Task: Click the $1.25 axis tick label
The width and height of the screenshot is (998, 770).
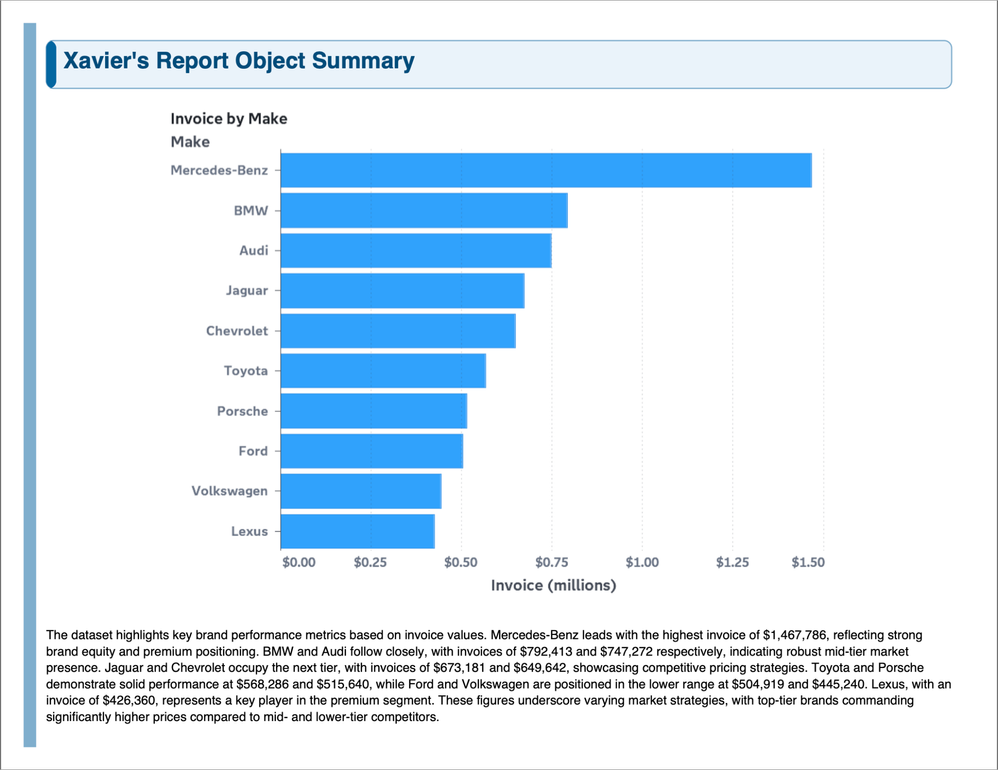Action: [733, 563]
